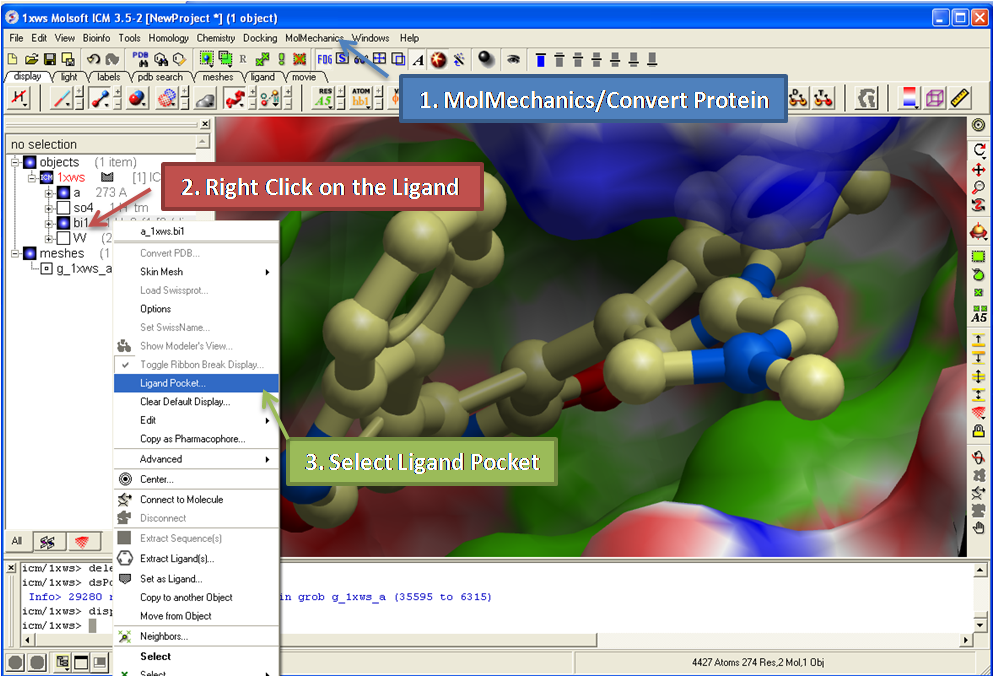Click the atom label hb1 icon
This screenshot has height=677, width=994.
tap(361, 98)
